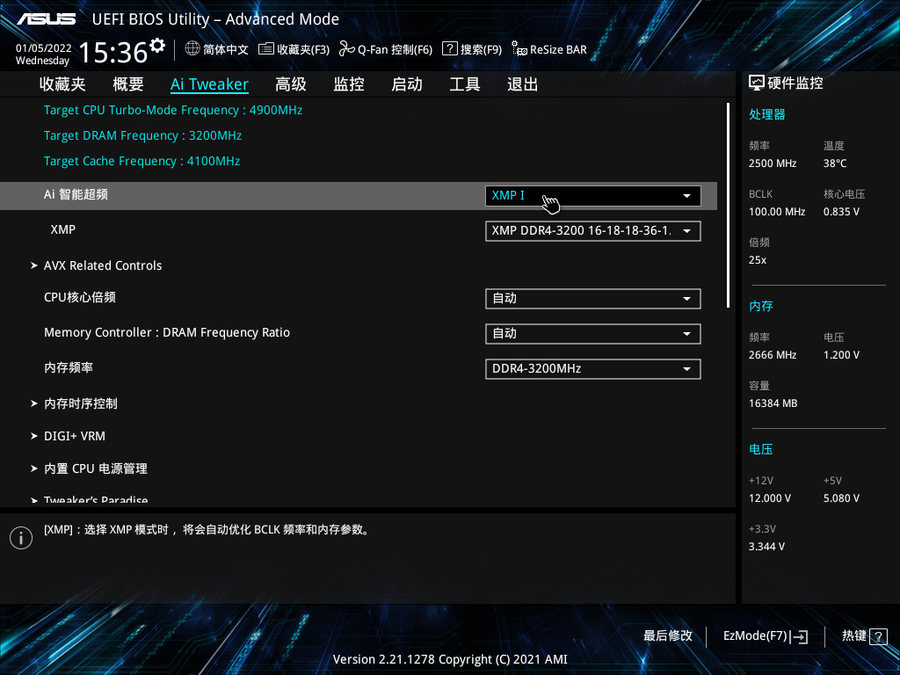The width and height of the screenshot is (900, 675).
Task: Open the ReSize BAR icon
Action: click(519, 49)
